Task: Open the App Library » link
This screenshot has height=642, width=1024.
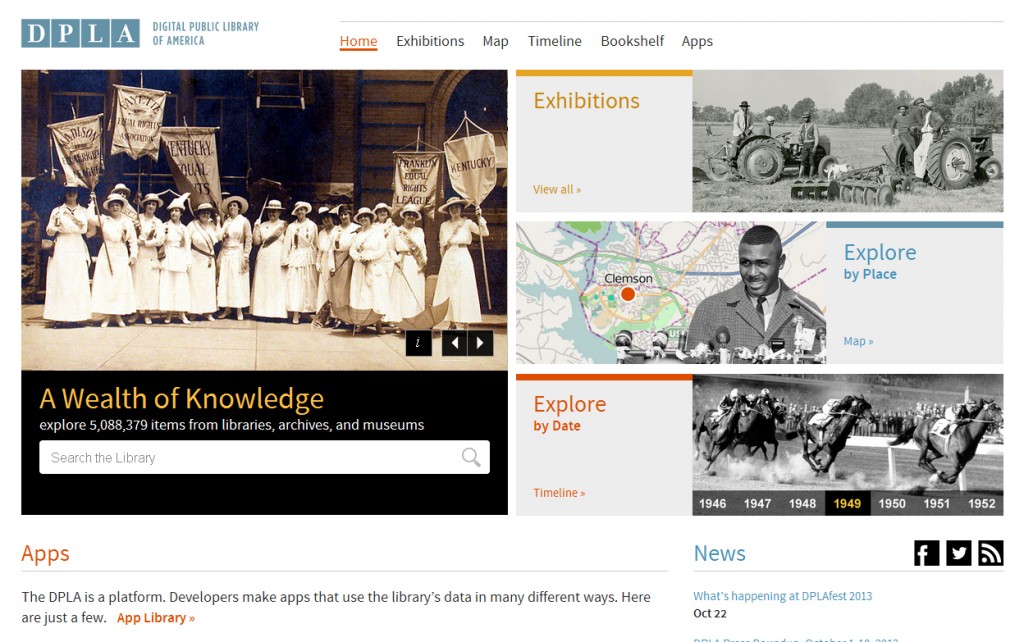Action: coord(155,618)
